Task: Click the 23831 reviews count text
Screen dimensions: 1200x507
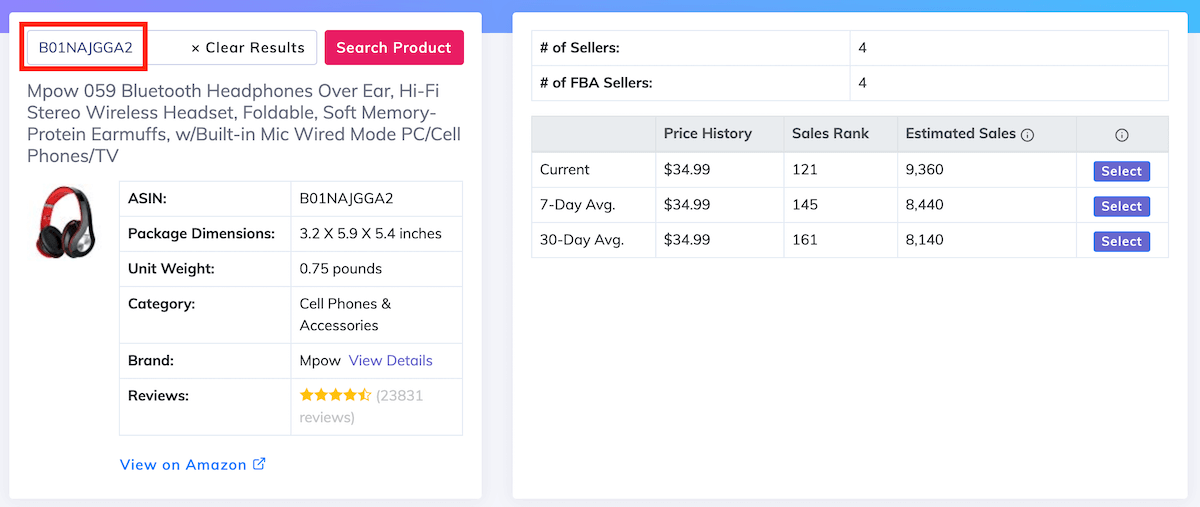Action: tap(362, 406)
